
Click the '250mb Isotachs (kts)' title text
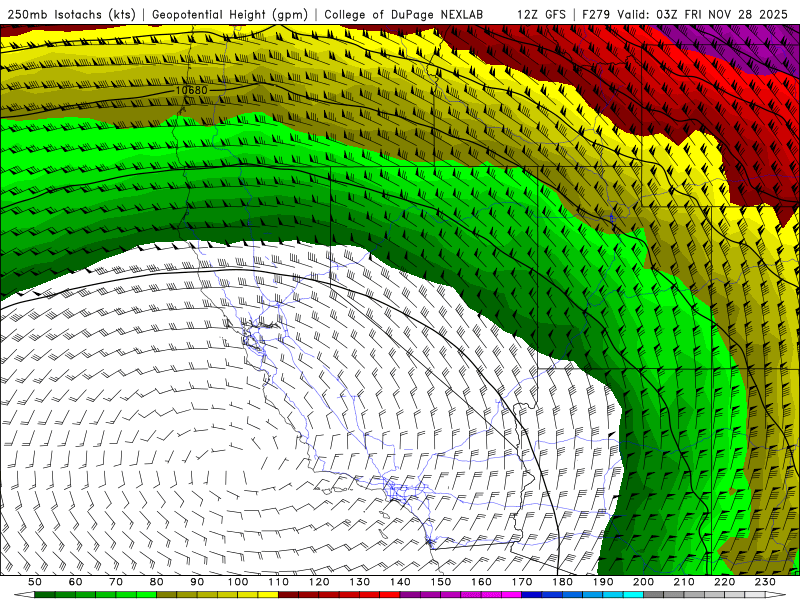(72, 14)
